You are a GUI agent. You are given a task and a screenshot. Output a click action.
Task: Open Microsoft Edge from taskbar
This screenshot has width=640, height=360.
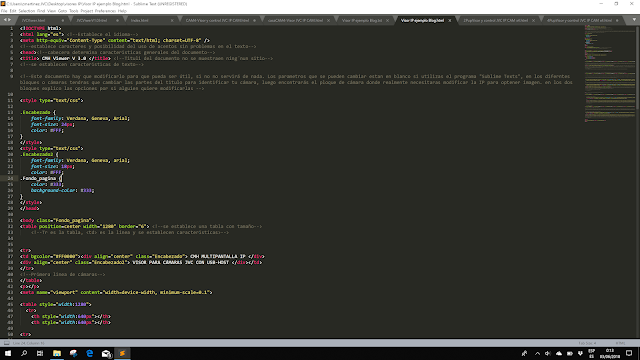pos(89,353)
